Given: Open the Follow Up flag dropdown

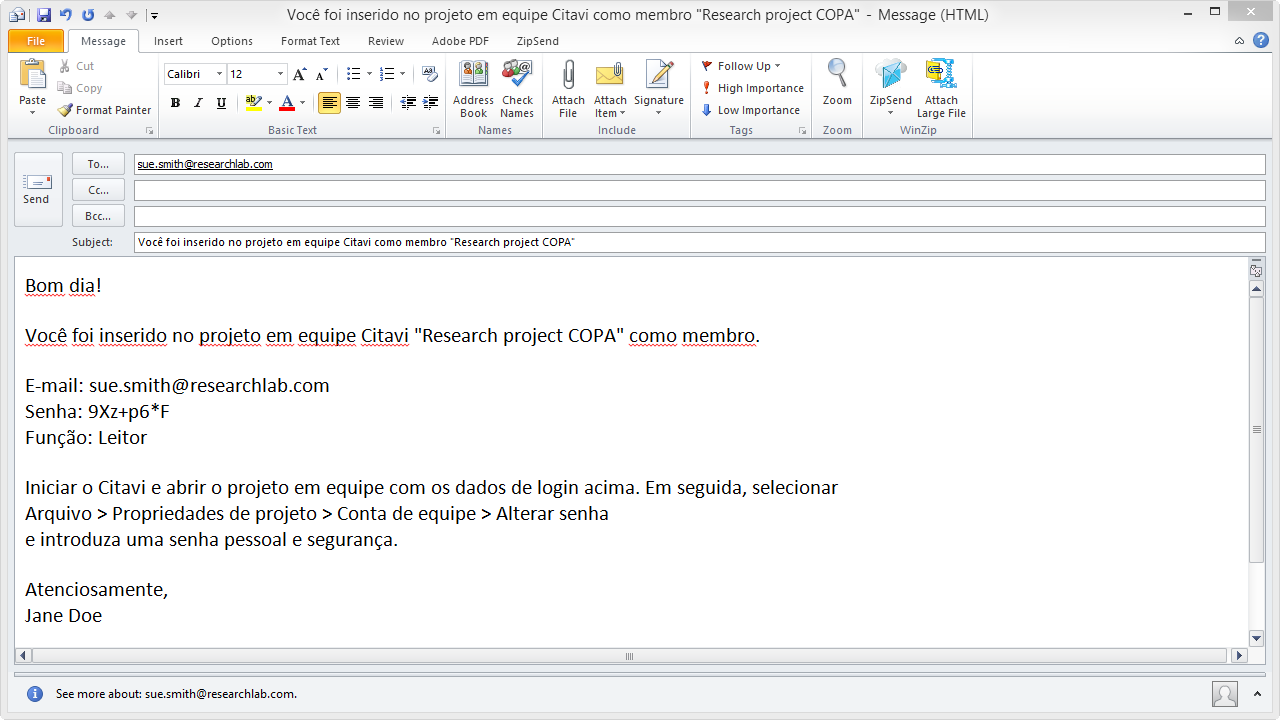Looking at the screenshot, I should pos(740,66).
